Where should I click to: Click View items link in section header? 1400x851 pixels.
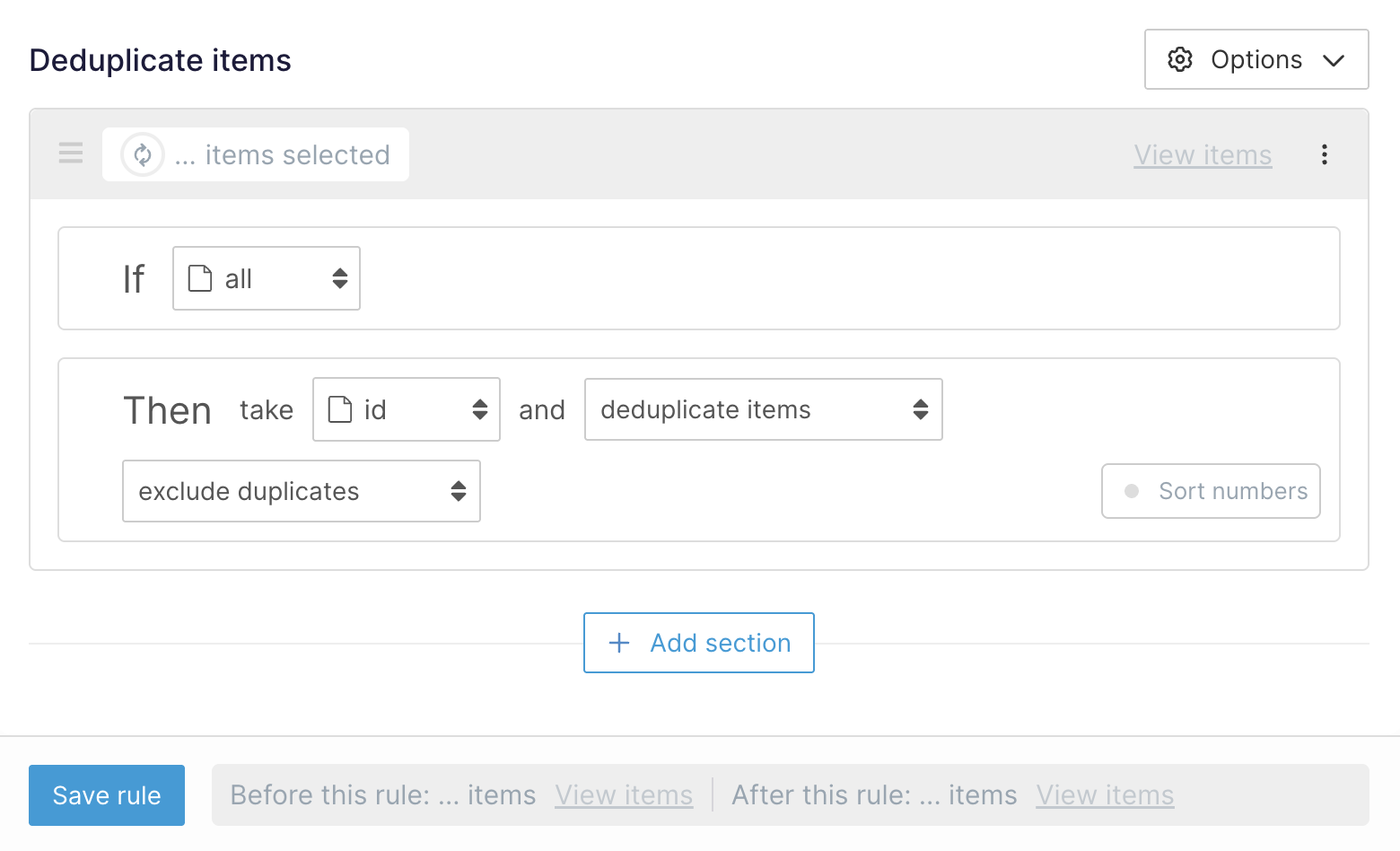[1203, 154]
